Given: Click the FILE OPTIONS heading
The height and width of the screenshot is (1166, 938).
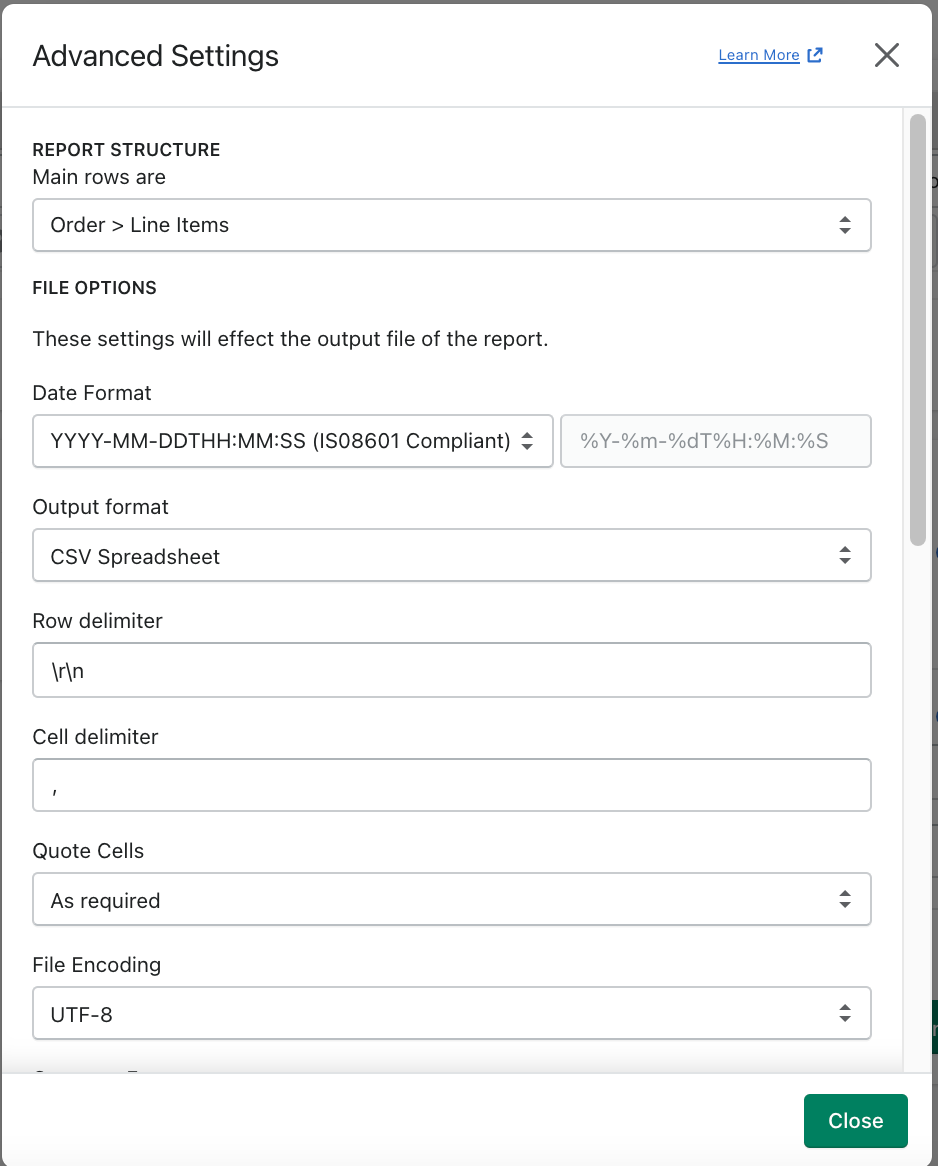Looking at the screenshot, I should coord(94,288).
